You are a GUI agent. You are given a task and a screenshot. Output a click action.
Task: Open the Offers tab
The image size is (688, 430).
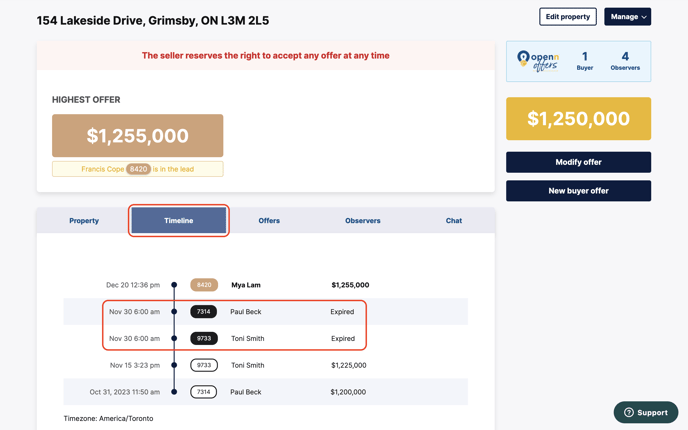269,220
